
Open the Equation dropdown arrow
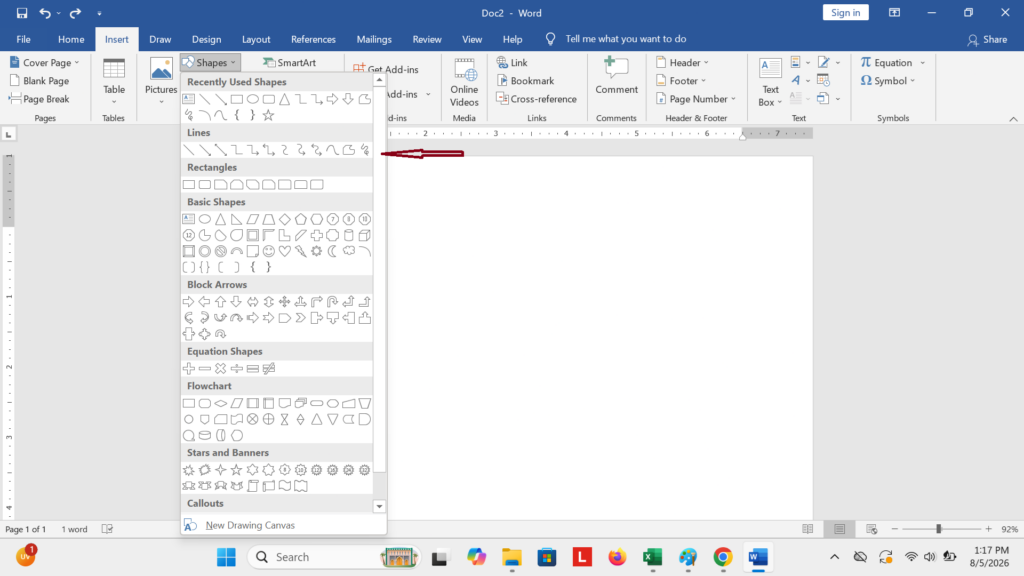923,63
